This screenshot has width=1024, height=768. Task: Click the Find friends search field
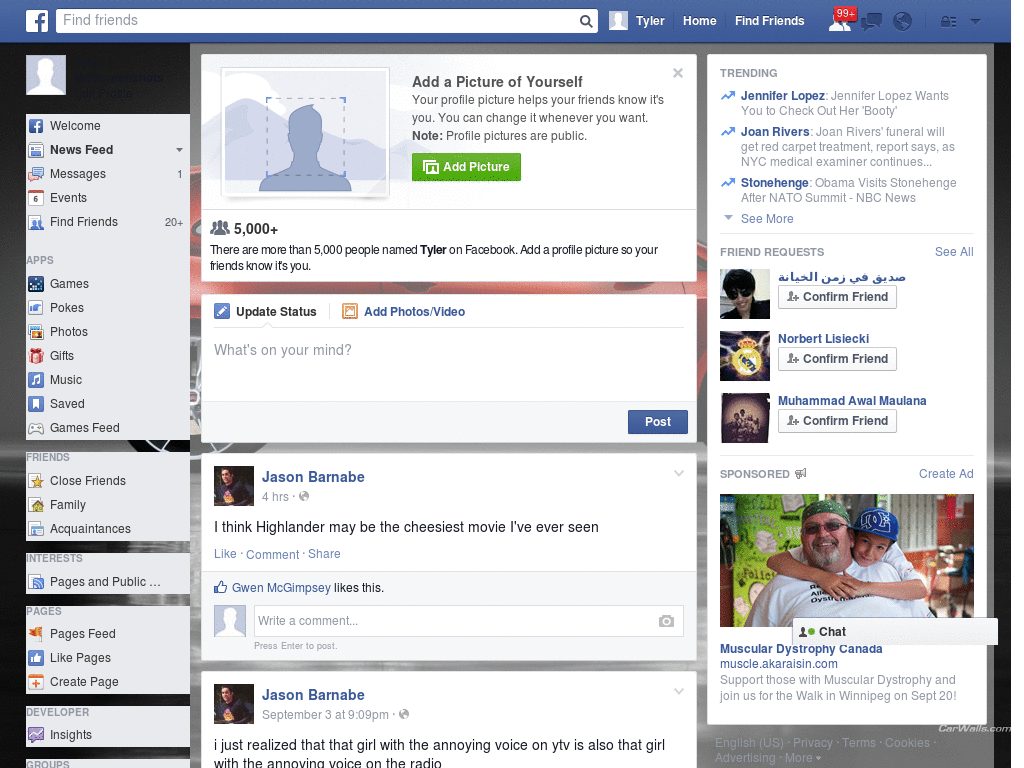pos(317,21)
